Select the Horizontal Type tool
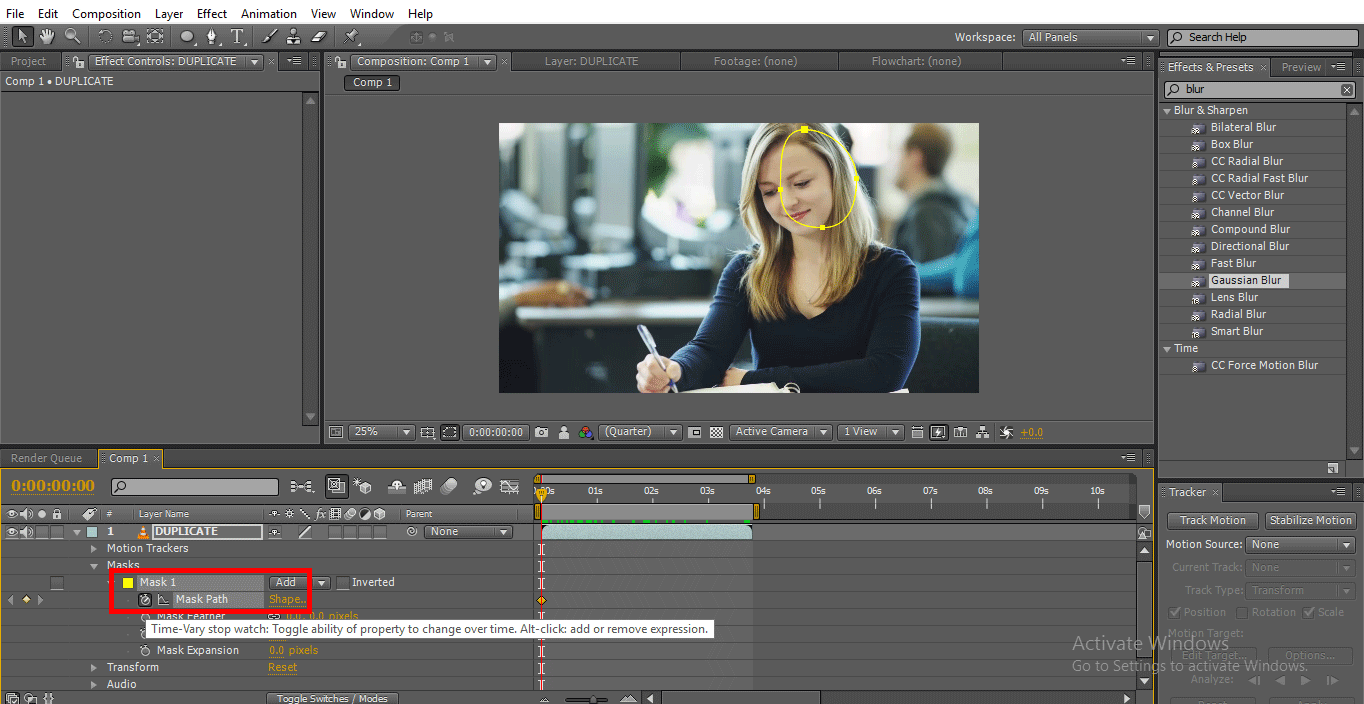 coord(237,36)
